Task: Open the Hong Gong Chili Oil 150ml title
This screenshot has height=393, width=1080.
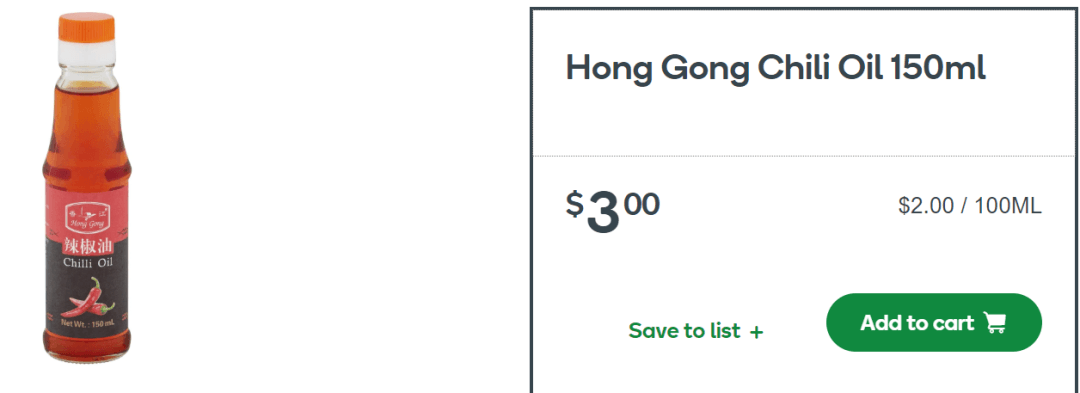Action: click(x=776, y=69)
